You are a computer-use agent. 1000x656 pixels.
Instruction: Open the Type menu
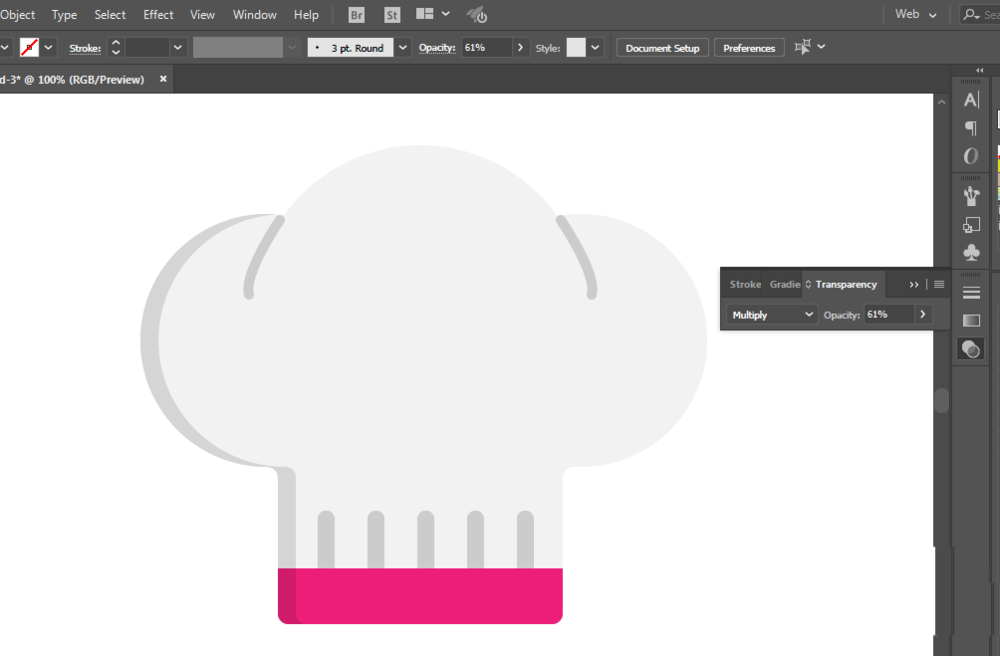[64, 15]
